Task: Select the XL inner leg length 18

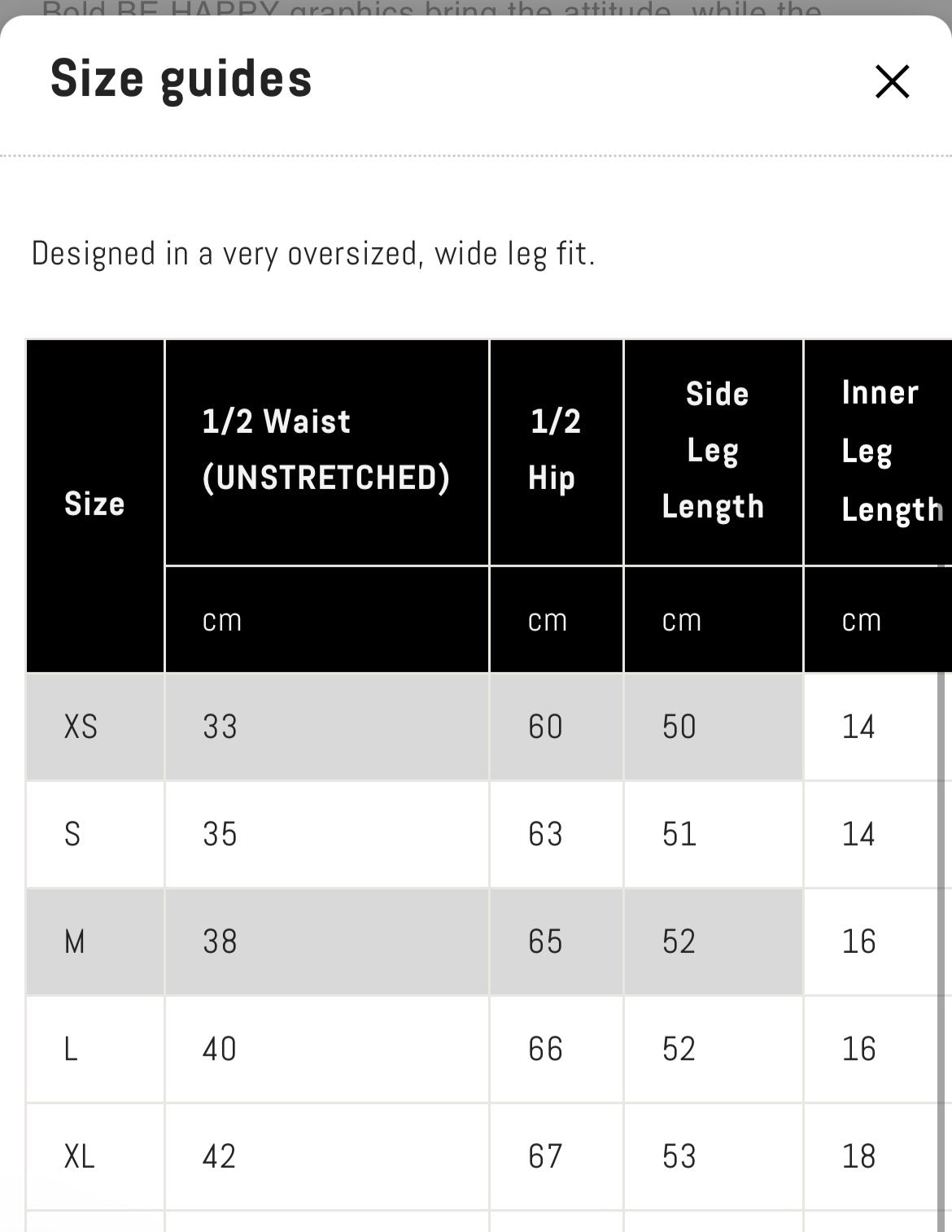Action: tap(858, 1156)
